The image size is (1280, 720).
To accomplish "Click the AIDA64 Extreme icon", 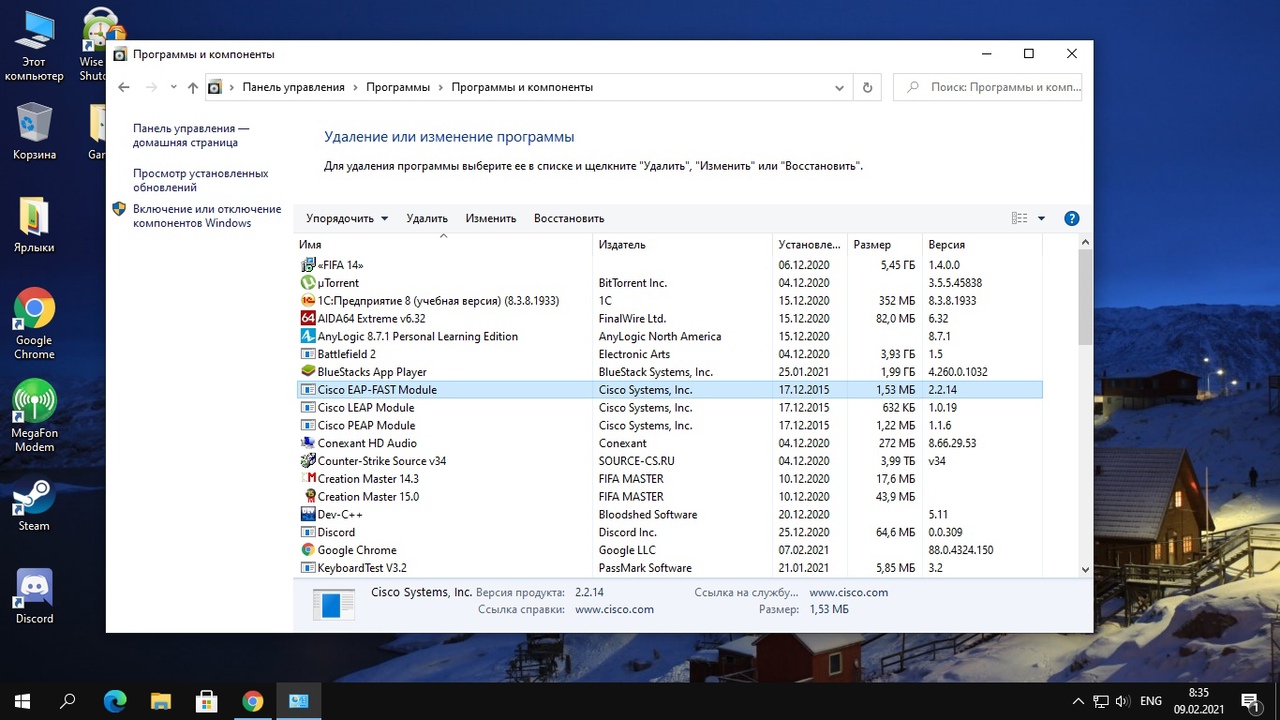I will click(308, 319).
